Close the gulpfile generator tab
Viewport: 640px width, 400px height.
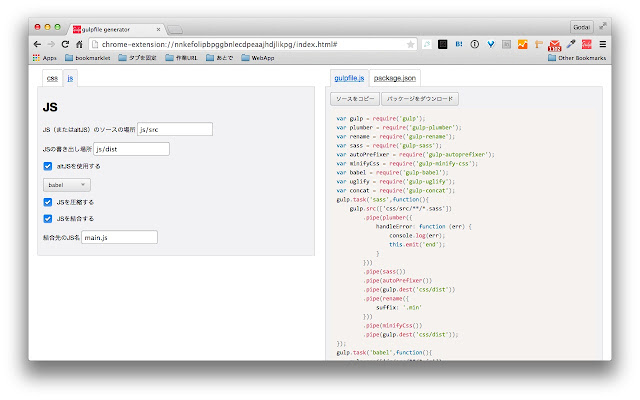(158, 29)
